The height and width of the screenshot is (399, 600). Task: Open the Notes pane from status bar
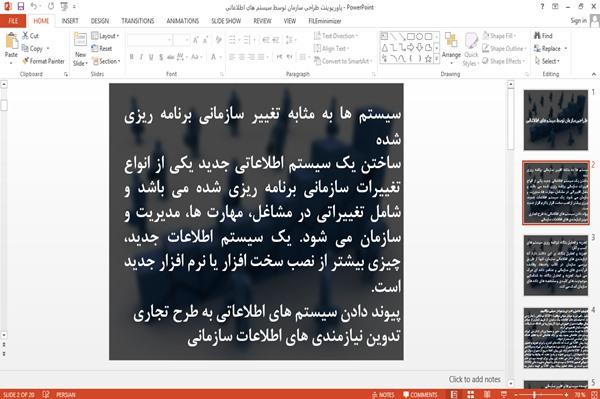coord(383,395)
